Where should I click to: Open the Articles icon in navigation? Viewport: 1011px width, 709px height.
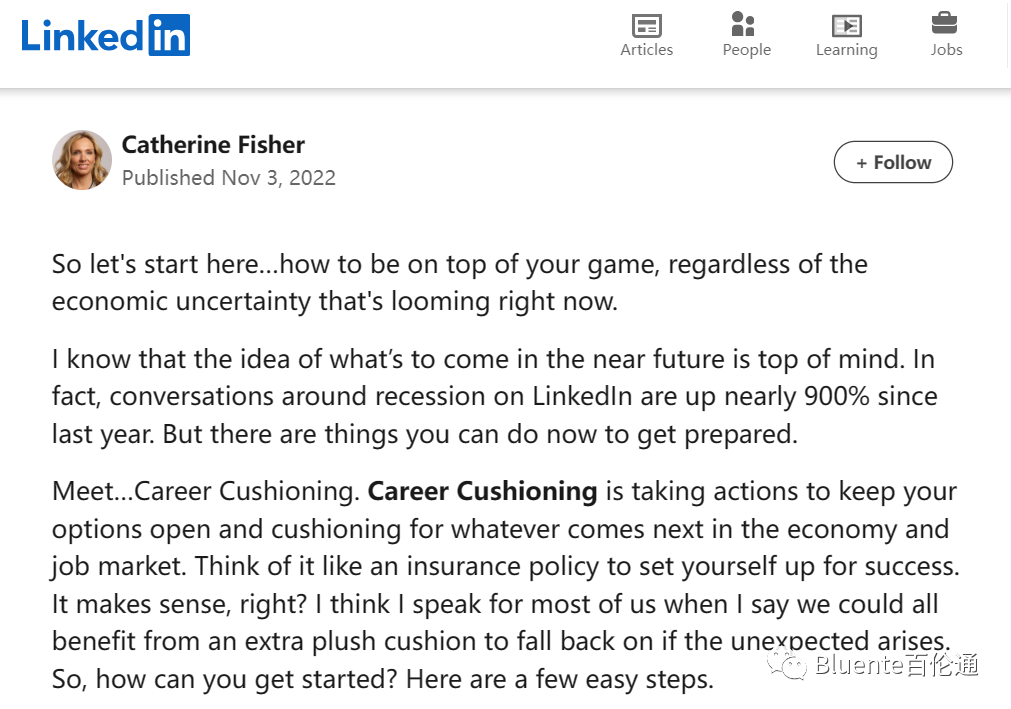pos(646,26)
